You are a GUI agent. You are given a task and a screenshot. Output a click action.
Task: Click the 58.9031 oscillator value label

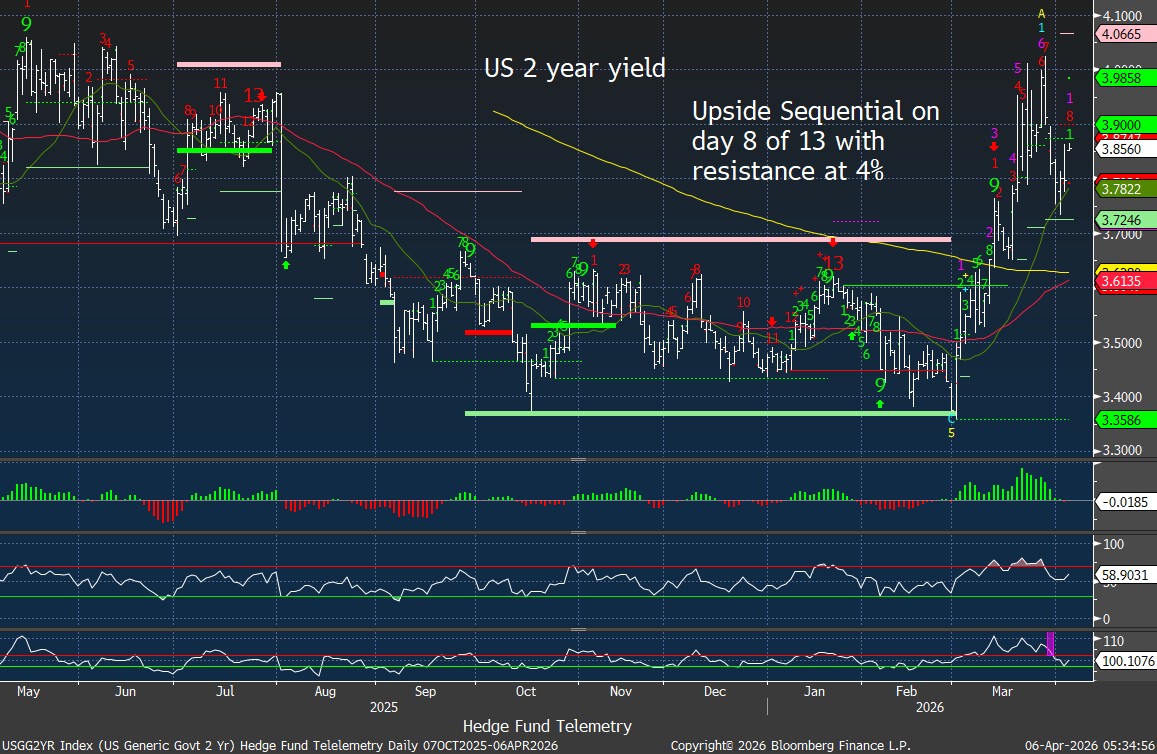tap(1124, 577)
